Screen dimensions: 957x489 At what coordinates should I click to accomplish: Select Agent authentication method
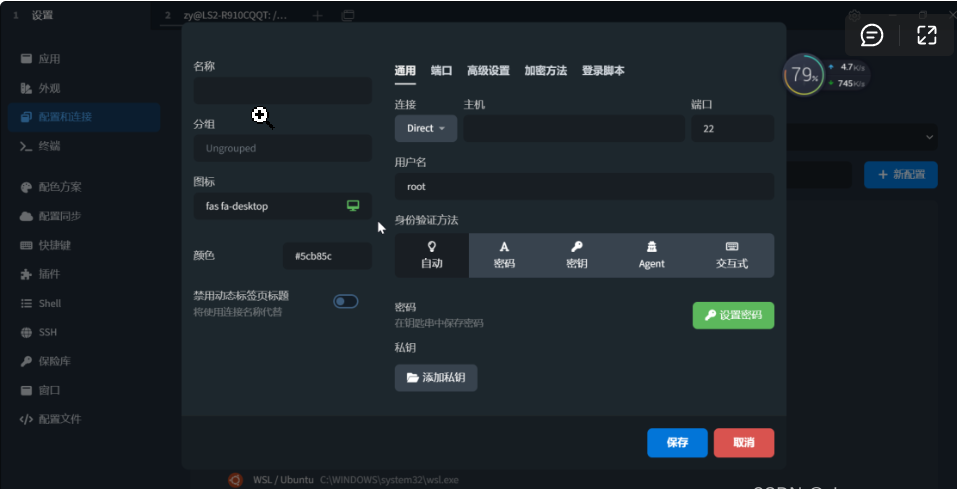[x=651, y=255]
